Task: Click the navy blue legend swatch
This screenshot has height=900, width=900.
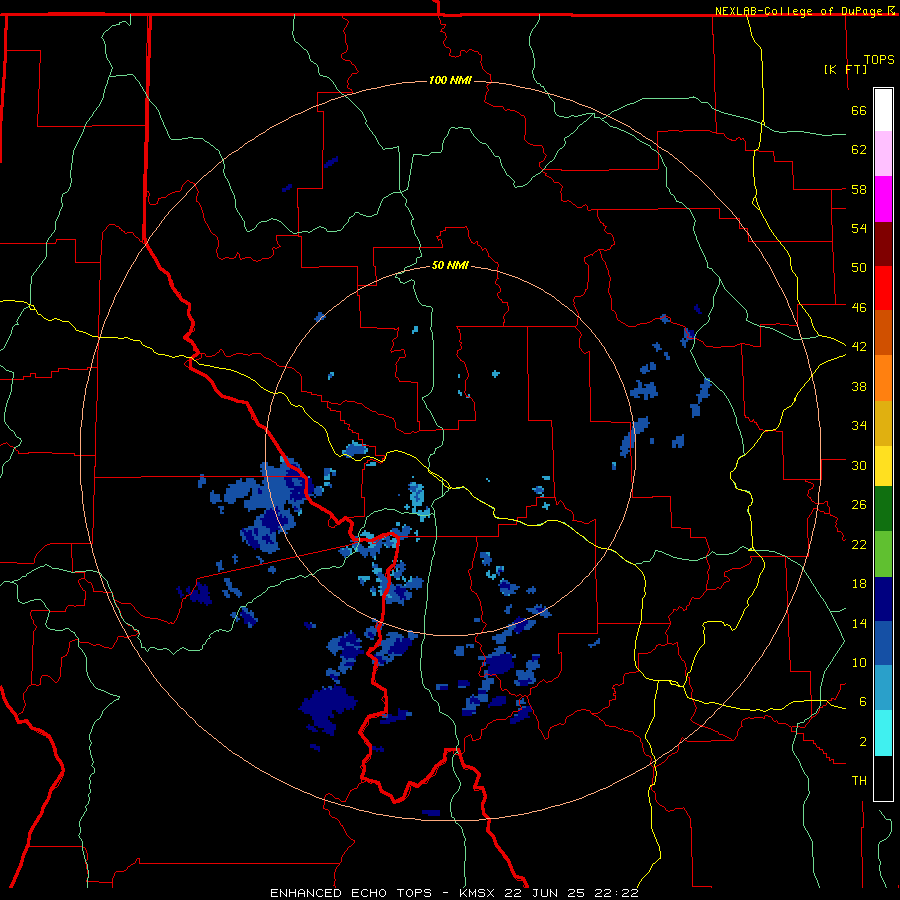Action: [x=883, y=599]
